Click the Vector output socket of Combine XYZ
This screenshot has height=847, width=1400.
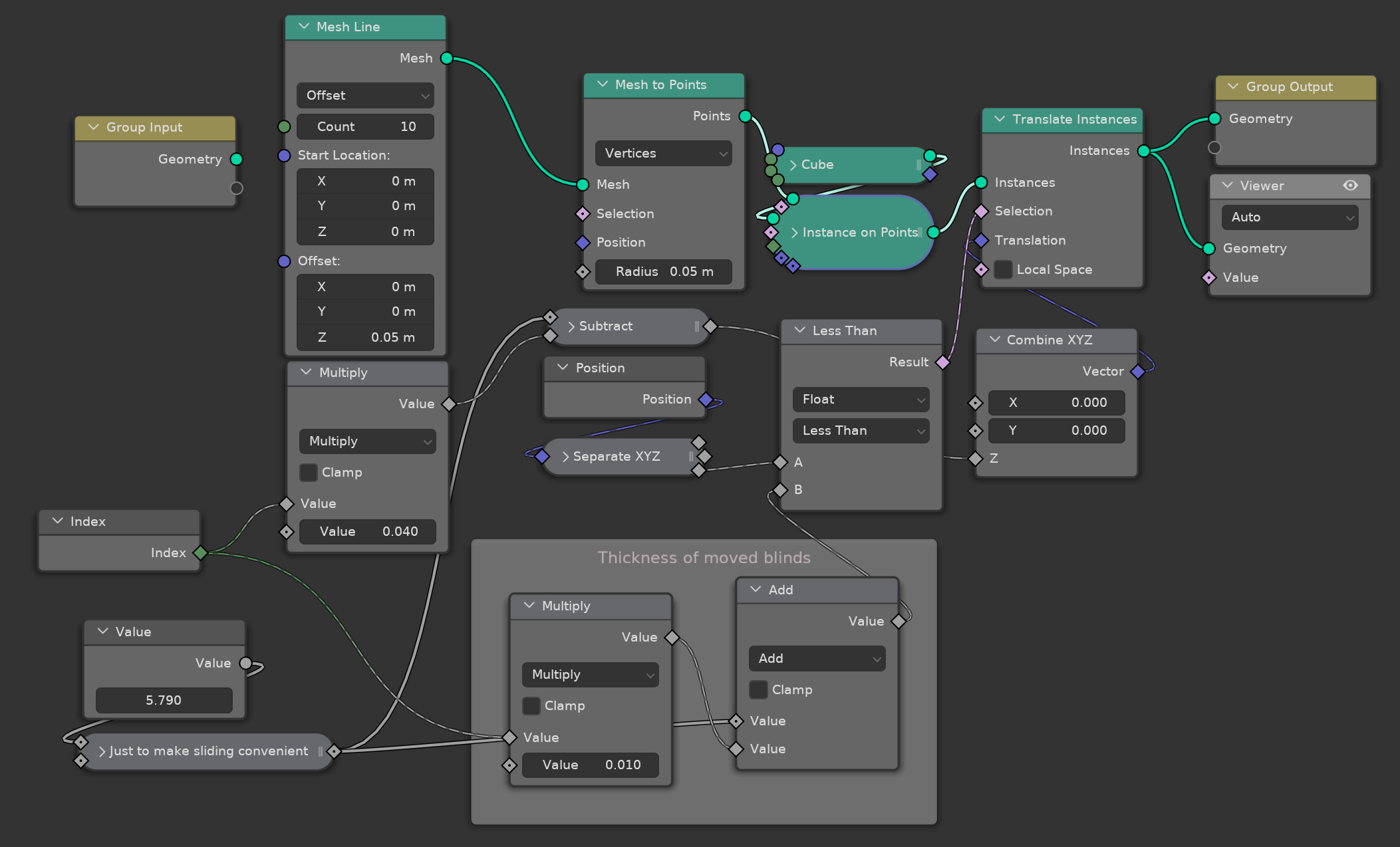[1138, 372]
